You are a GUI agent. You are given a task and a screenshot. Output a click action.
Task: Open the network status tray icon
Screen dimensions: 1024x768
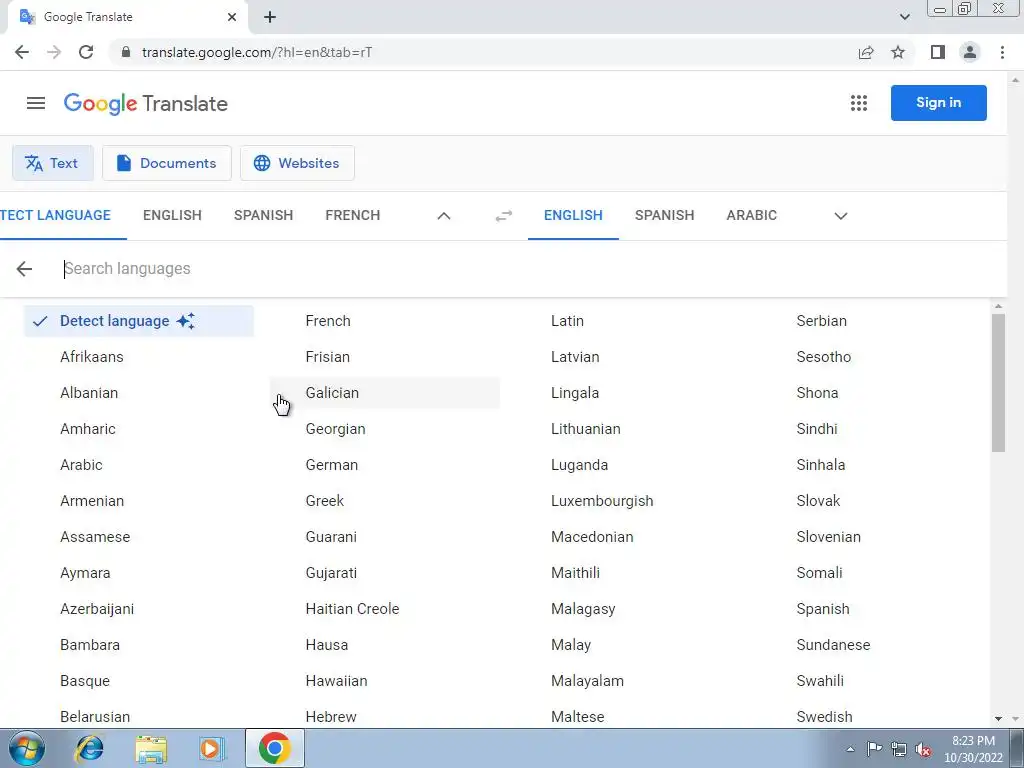pyautogui.click(x=899, y=749)
